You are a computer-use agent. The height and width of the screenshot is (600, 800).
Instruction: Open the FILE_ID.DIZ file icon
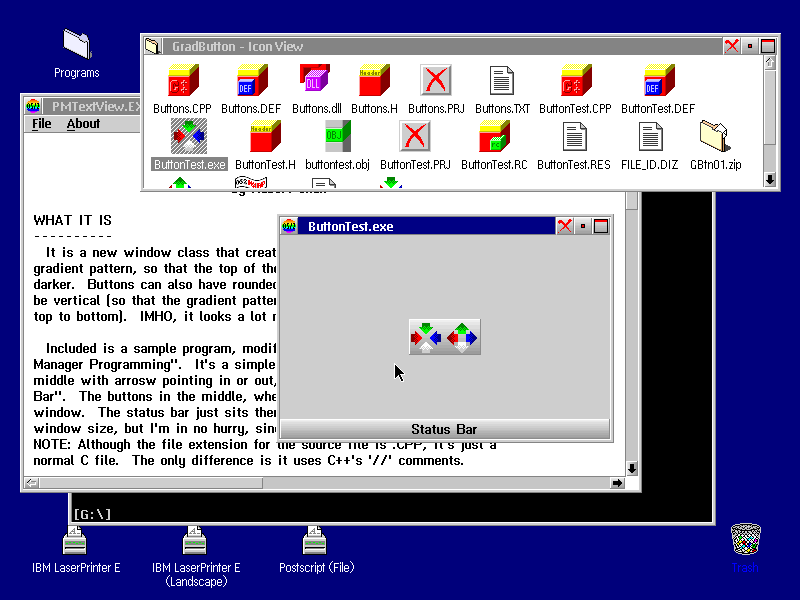(x=651, y=137)
